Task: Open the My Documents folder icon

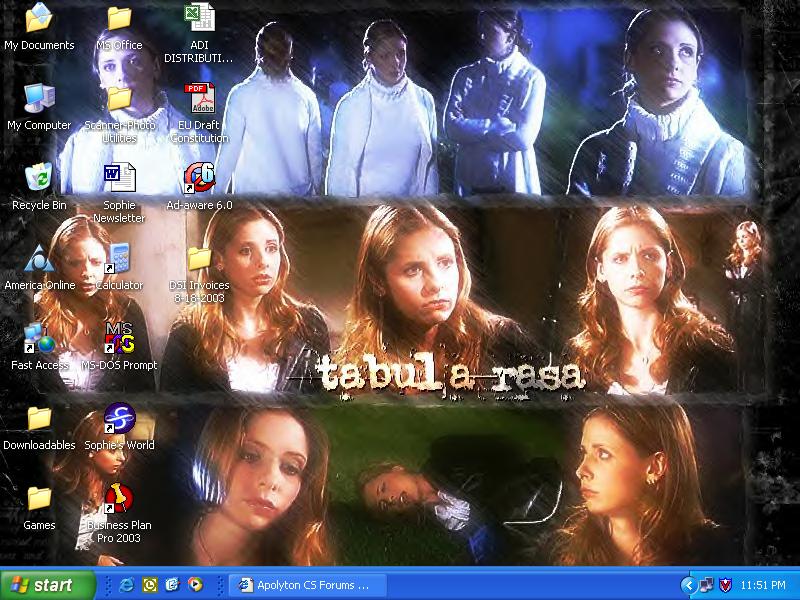Action: coord(39,18)
